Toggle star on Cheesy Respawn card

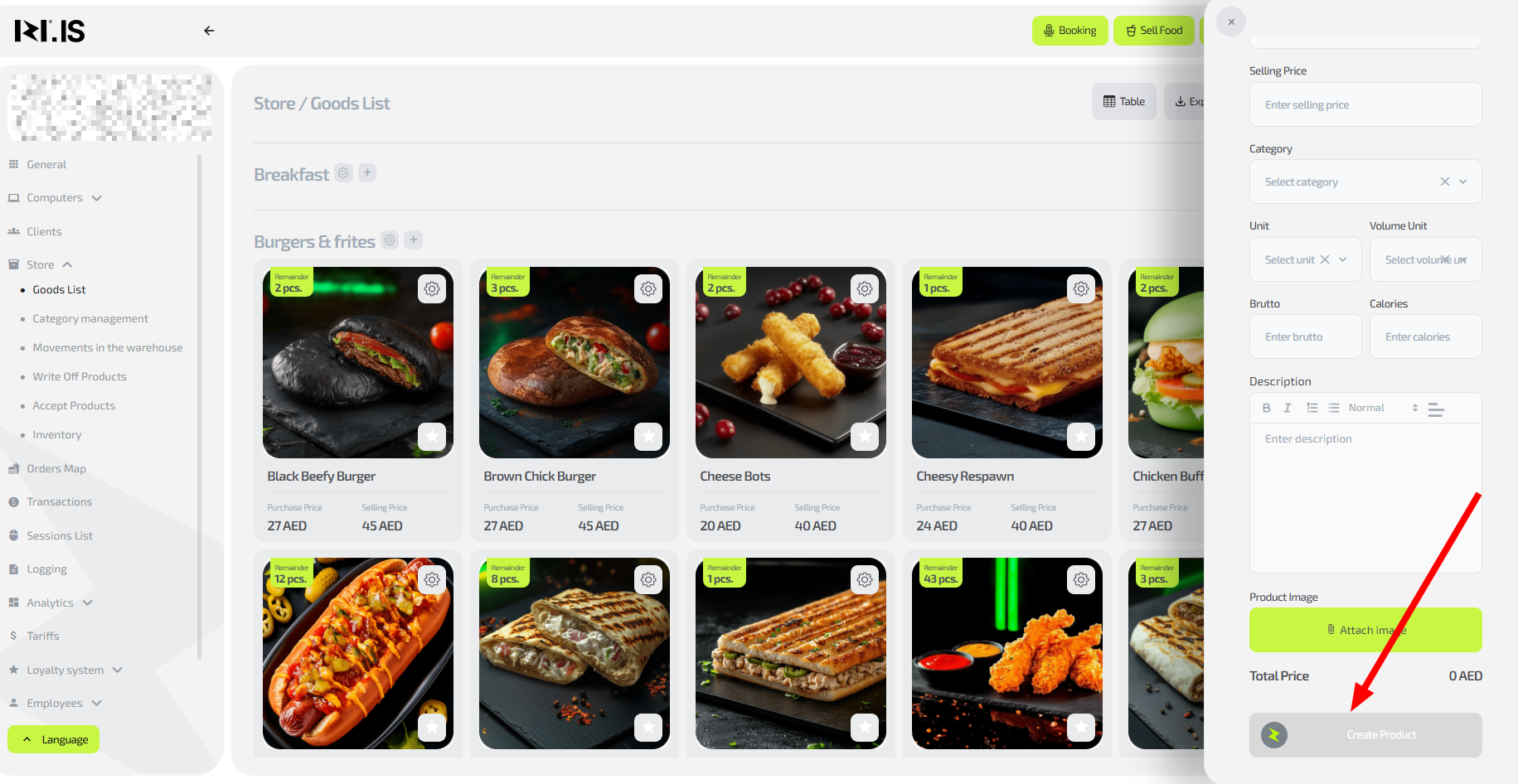(1081, 436)
